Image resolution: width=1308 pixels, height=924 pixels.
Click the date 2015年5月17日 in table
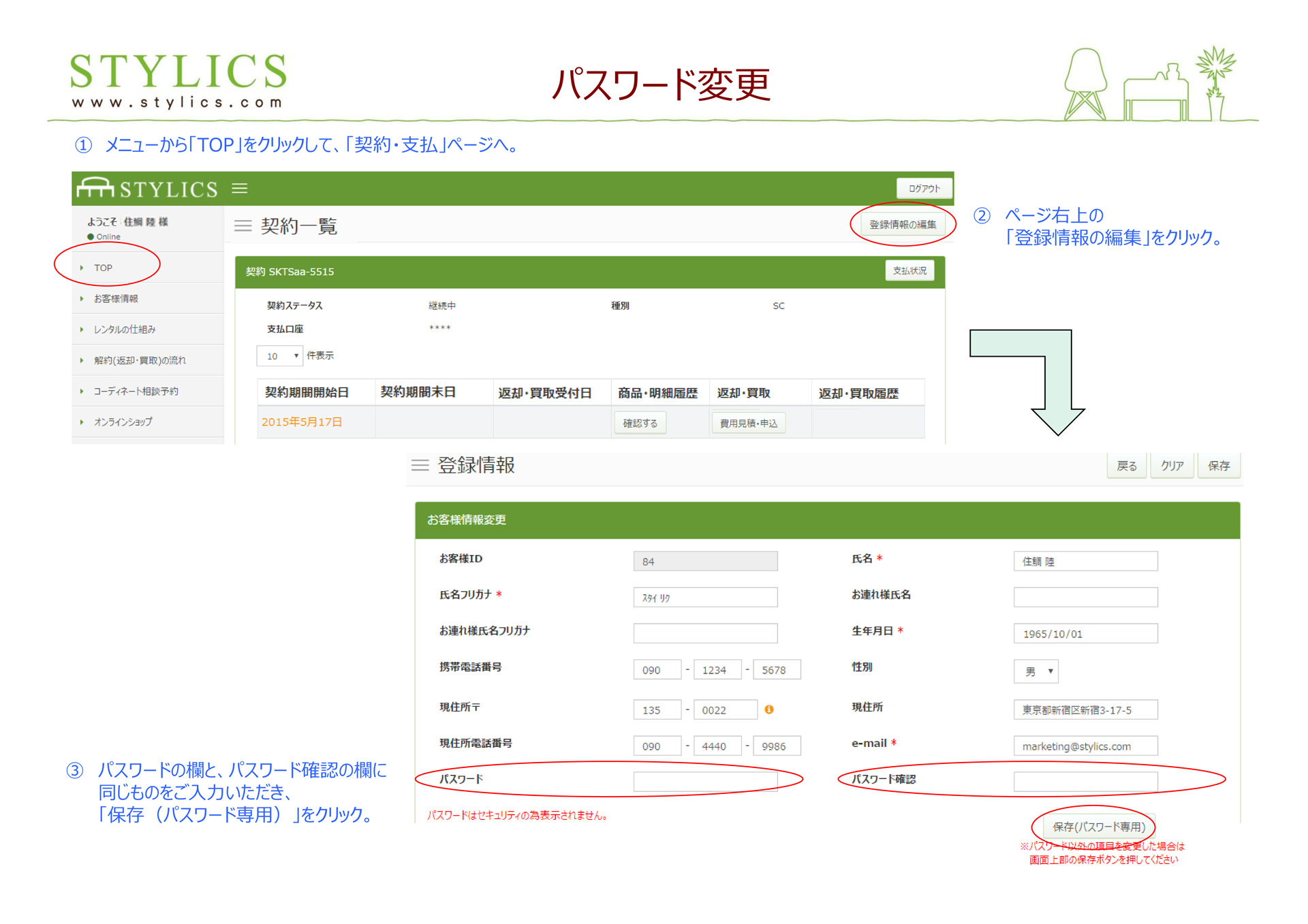click(x=302, y=421)
